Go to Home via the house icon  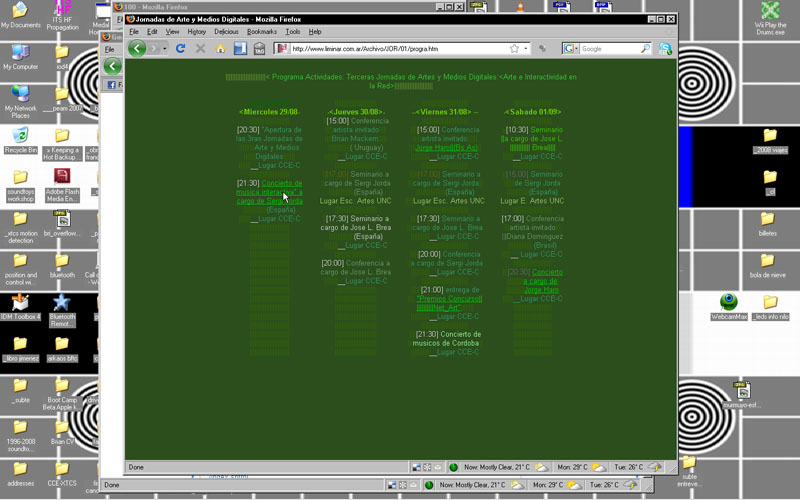pos(220,48)
